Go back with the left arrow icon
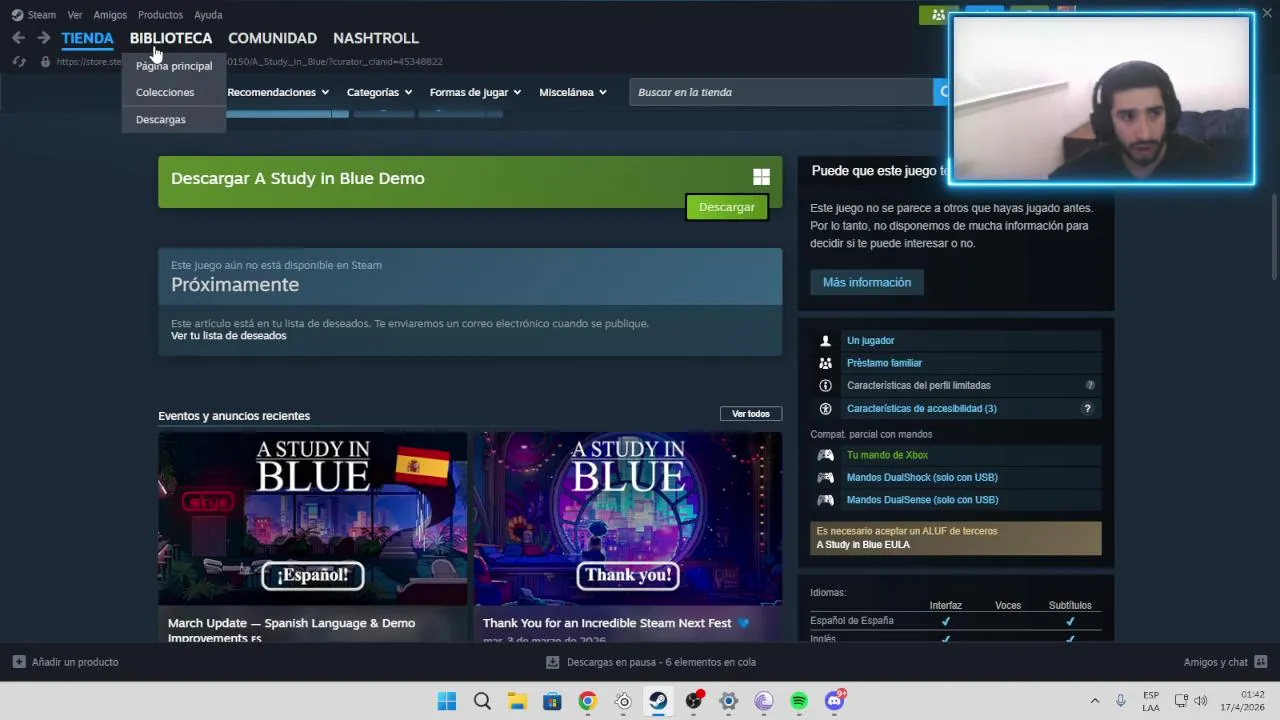 pos(18,38)
